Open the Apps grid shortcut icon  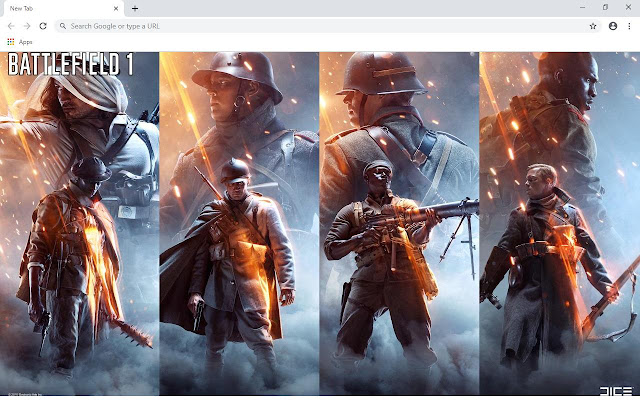11,42
